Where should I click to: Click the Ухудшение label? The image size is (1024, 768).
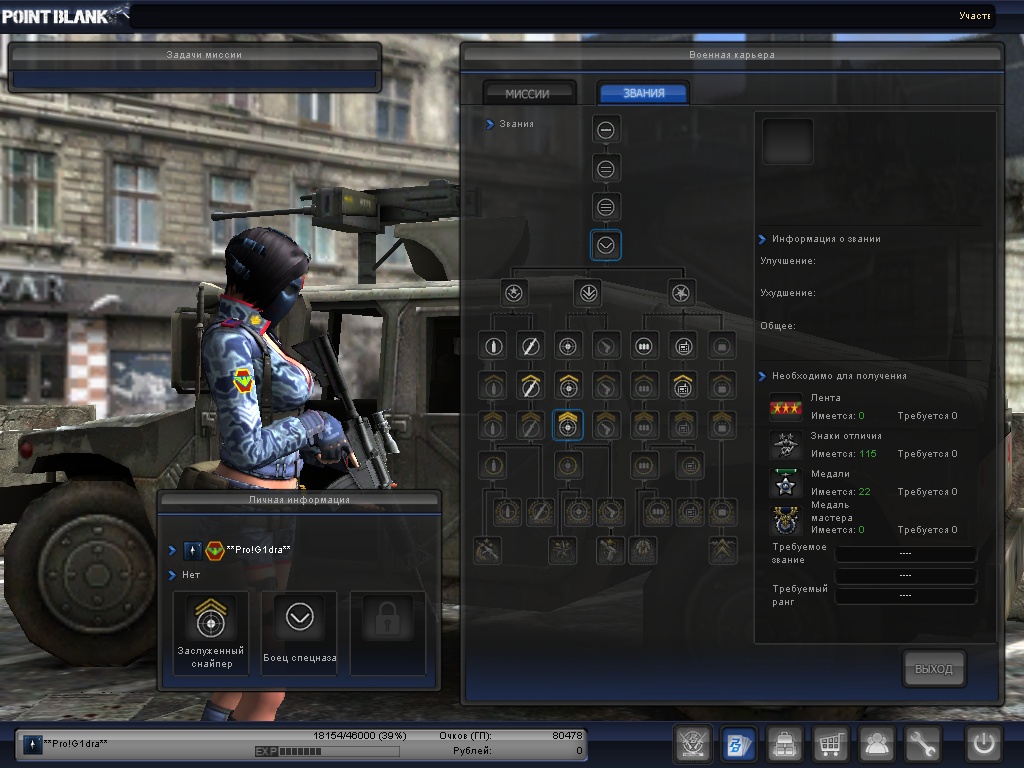788,293
